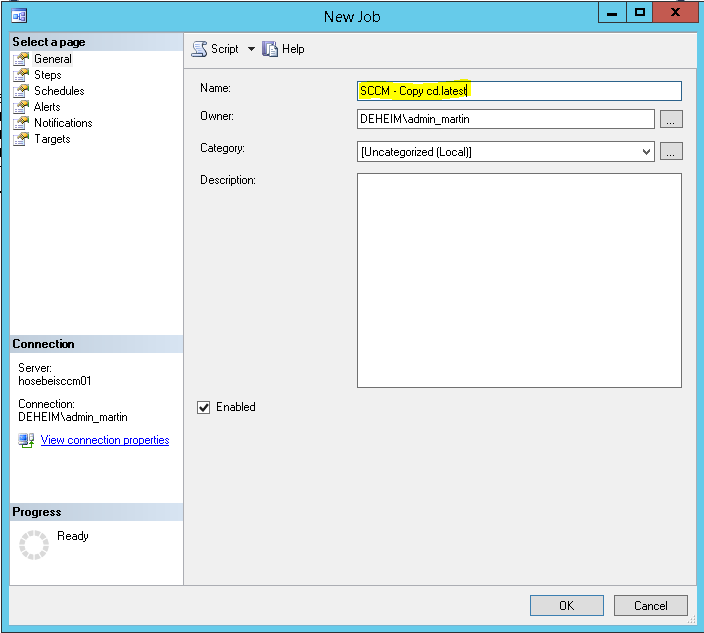
Task: Open Owner browse ellipsis button
Action: [x=671, y=119]
